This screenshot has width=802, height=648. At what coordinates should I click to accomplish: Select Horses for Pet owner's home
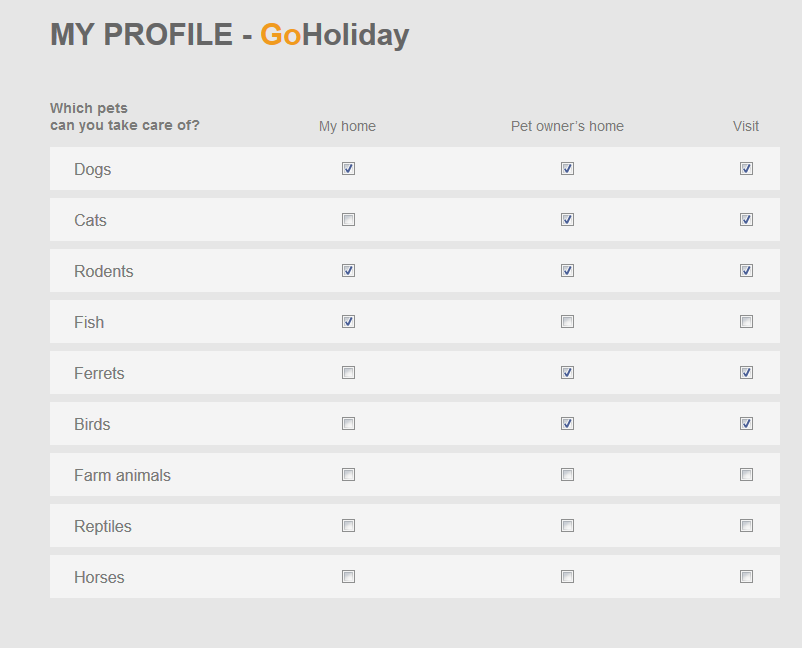(x=567, y=577)
